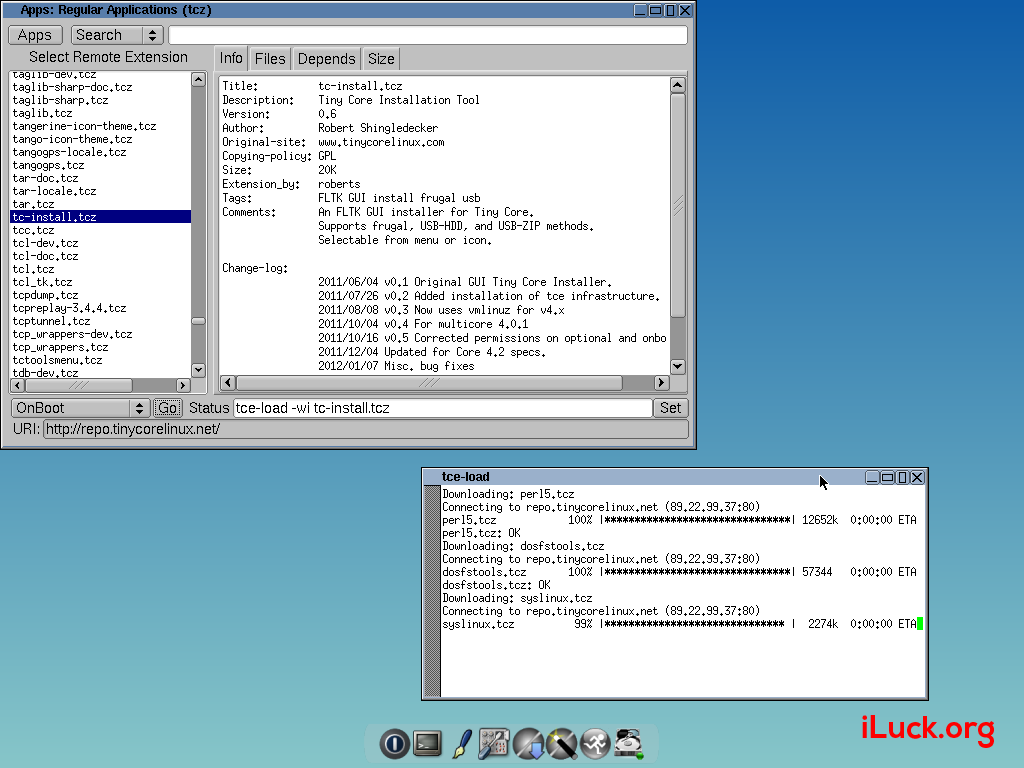Select tar-doc.tcz in the list
The width and height of the screenshot is (1024, 768).
click(101, 178)
